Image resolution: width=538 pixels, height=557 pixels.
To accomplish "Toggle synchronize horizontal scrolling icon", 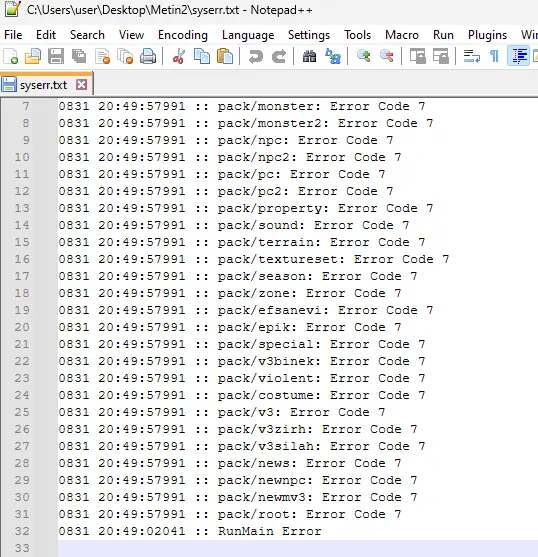I will pos(441,56).
